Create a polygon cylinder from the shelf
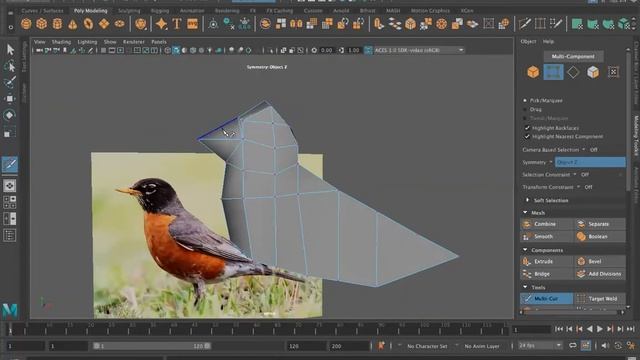The image size is (640, 360). tap(57, 24)
